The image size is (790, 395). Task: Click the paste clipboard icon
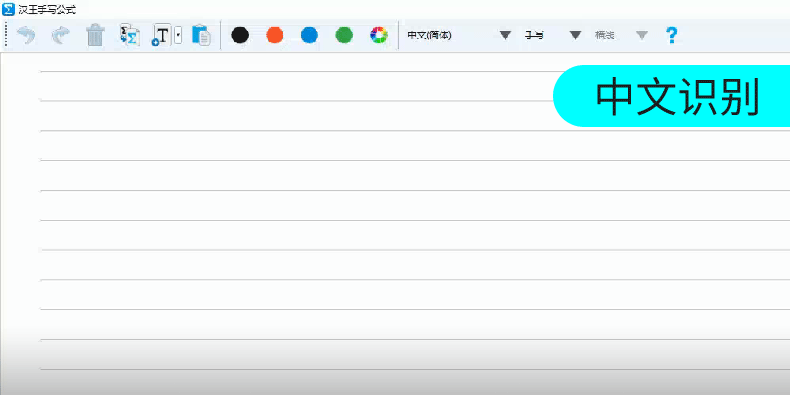point(201,35)
